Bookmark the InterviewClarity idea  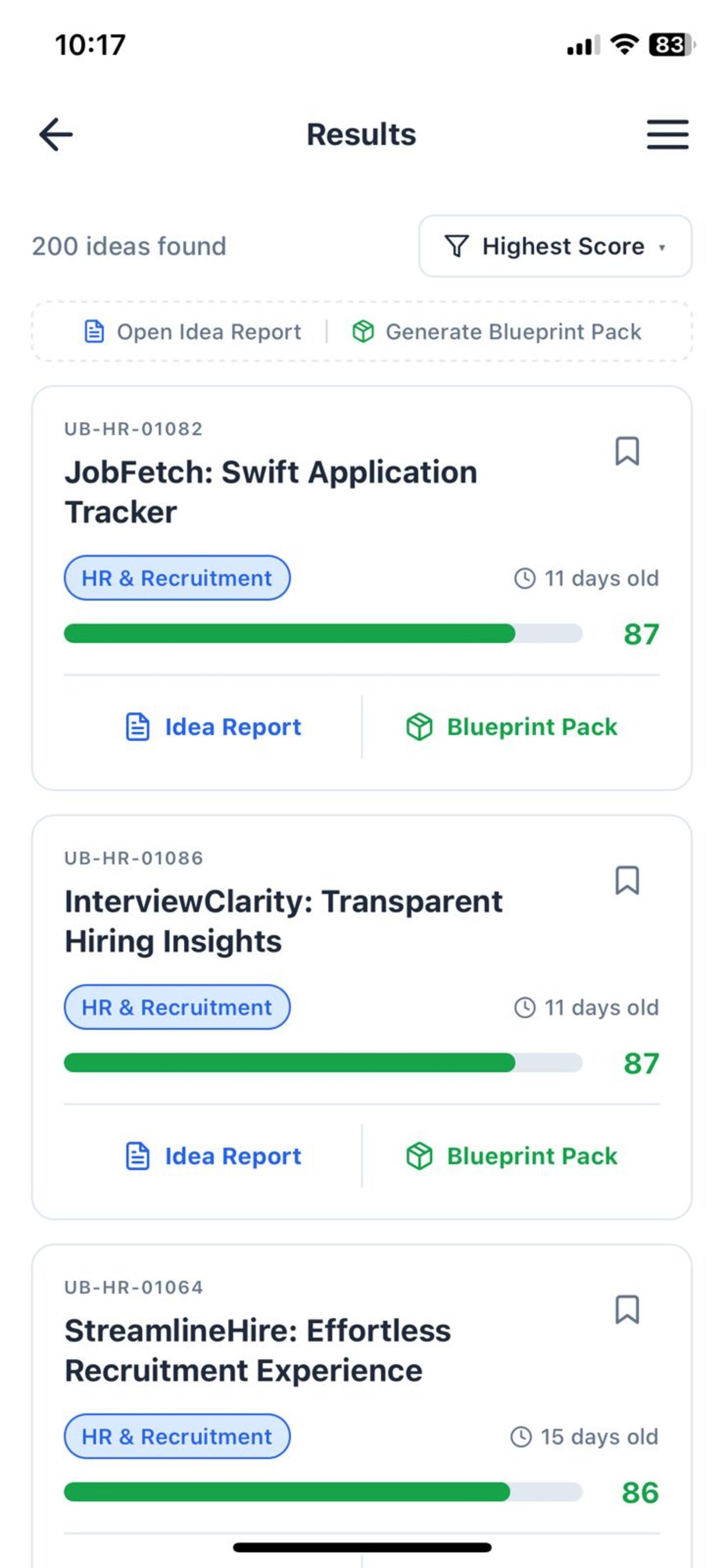click(x=627, y=880)
